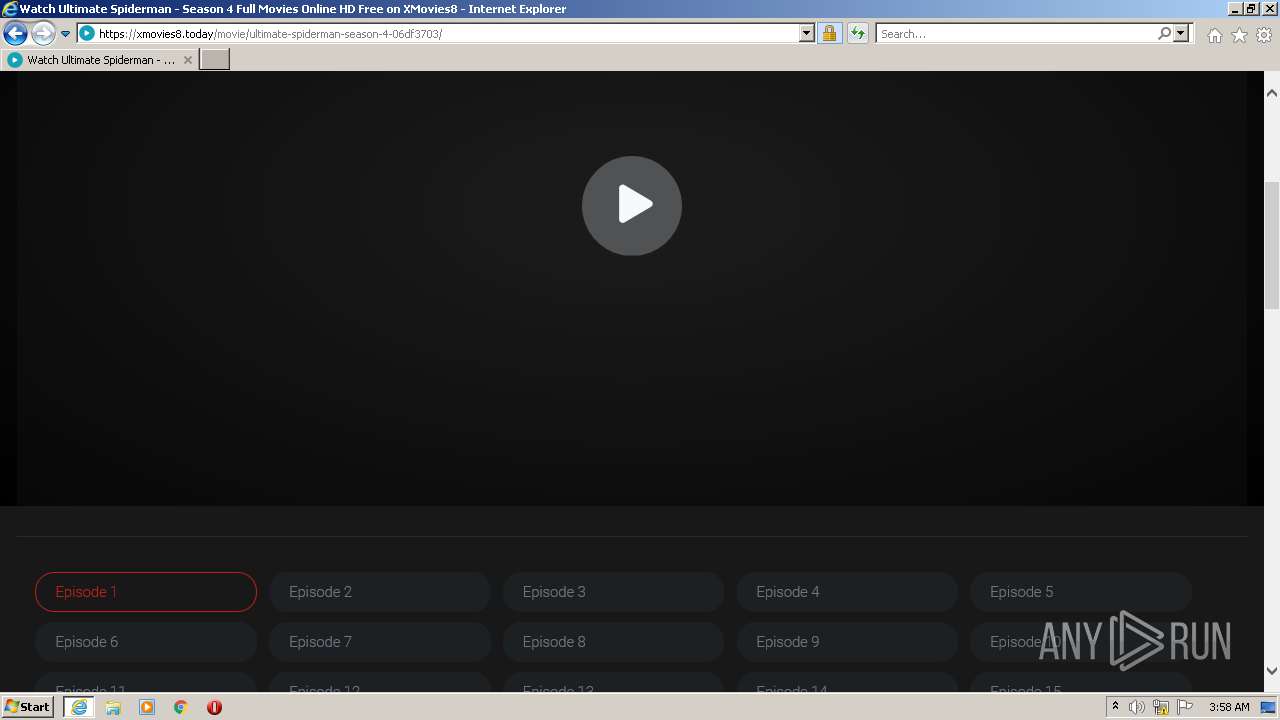Select Episode 5
Screen dimensions: 1280x720
click(1081, 592)
